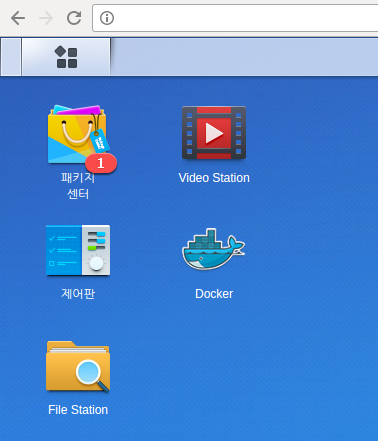Image resolution: width=378 pixels, height=441 pixels.
Task: Launch Video Station from the desktop
Action: [x=214, y=133]
